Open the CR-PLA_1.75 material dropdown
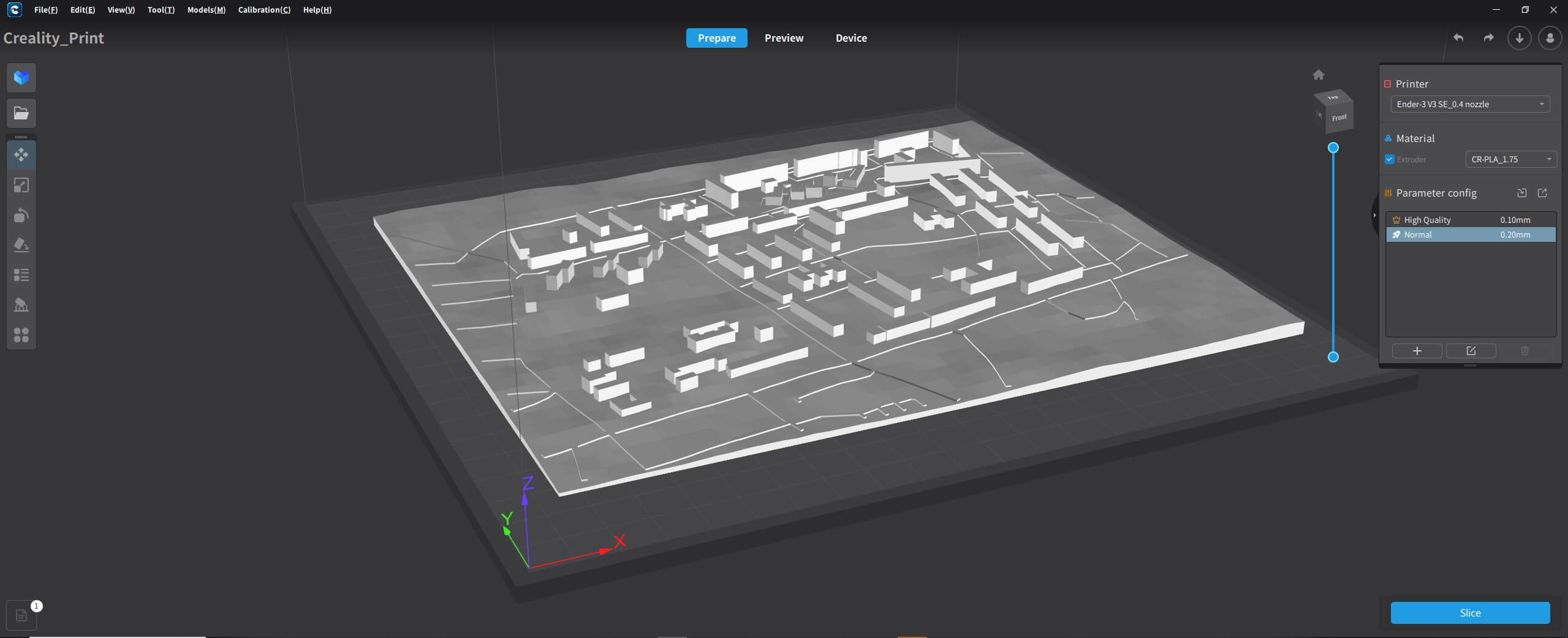This screenshot has height=638, width=1568. [1510, 159]
